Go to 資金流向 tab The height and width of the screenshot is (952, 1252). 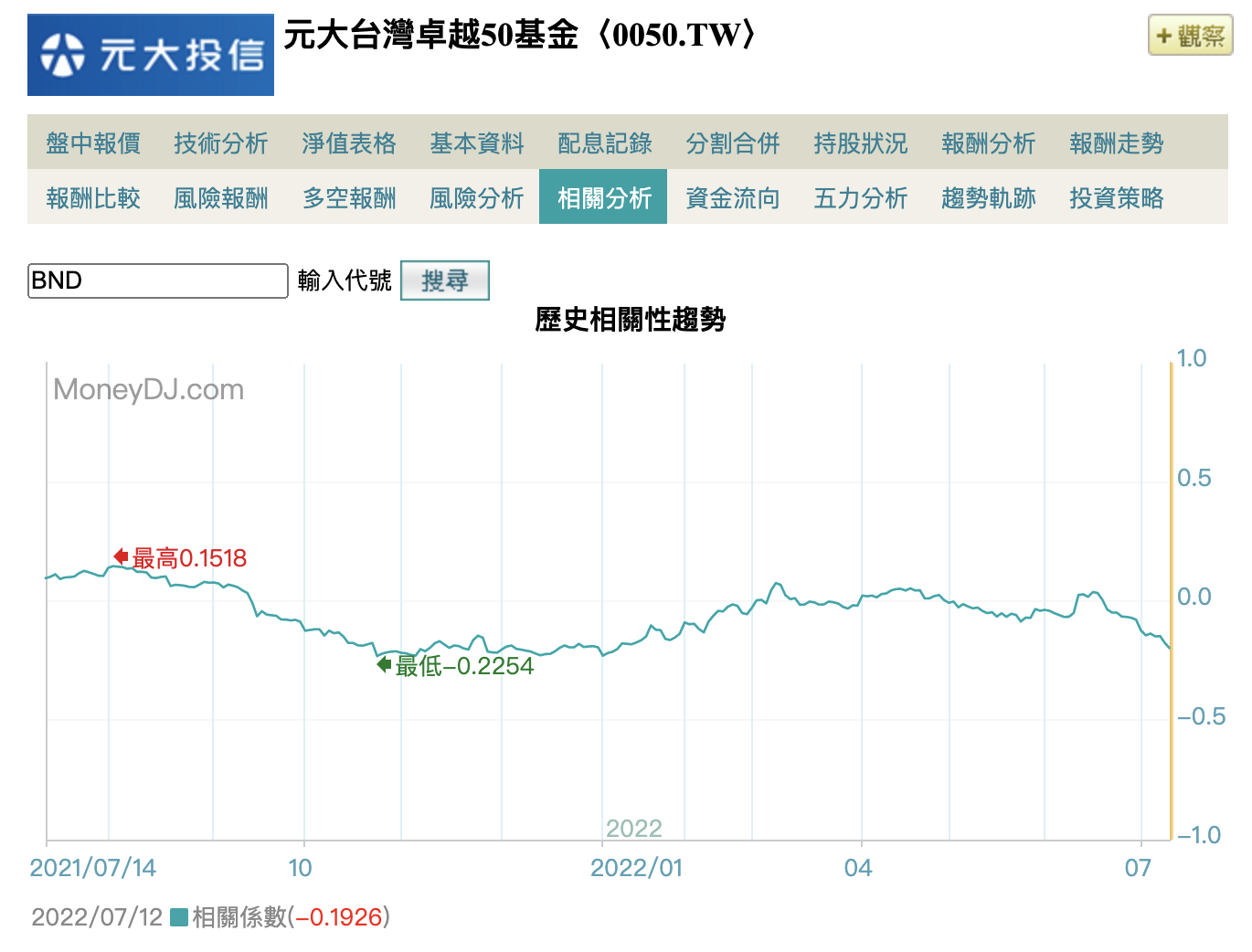[733, 198]
